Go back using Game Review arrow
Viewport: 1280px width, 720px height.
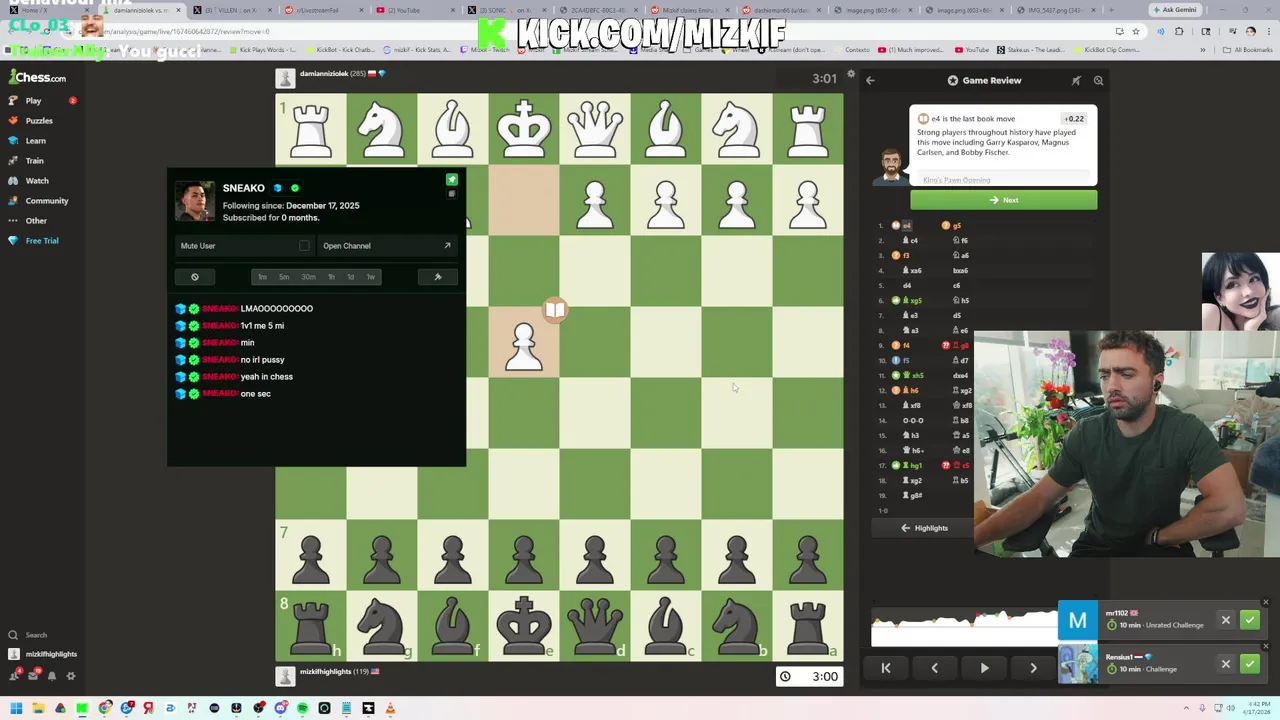click(870, 80)
